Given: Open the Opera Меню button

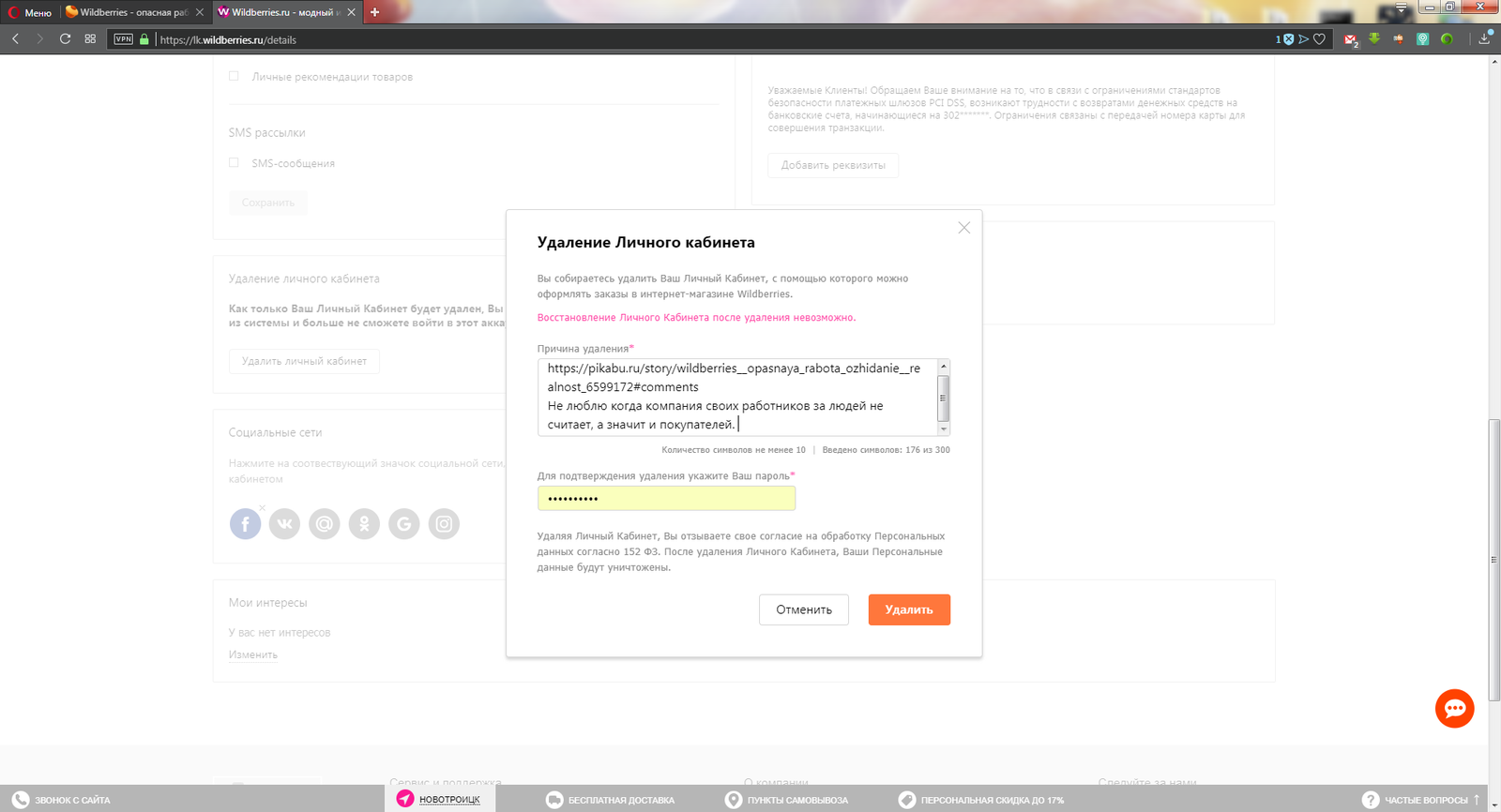Looking at the screenshot, I should [29, 12].
